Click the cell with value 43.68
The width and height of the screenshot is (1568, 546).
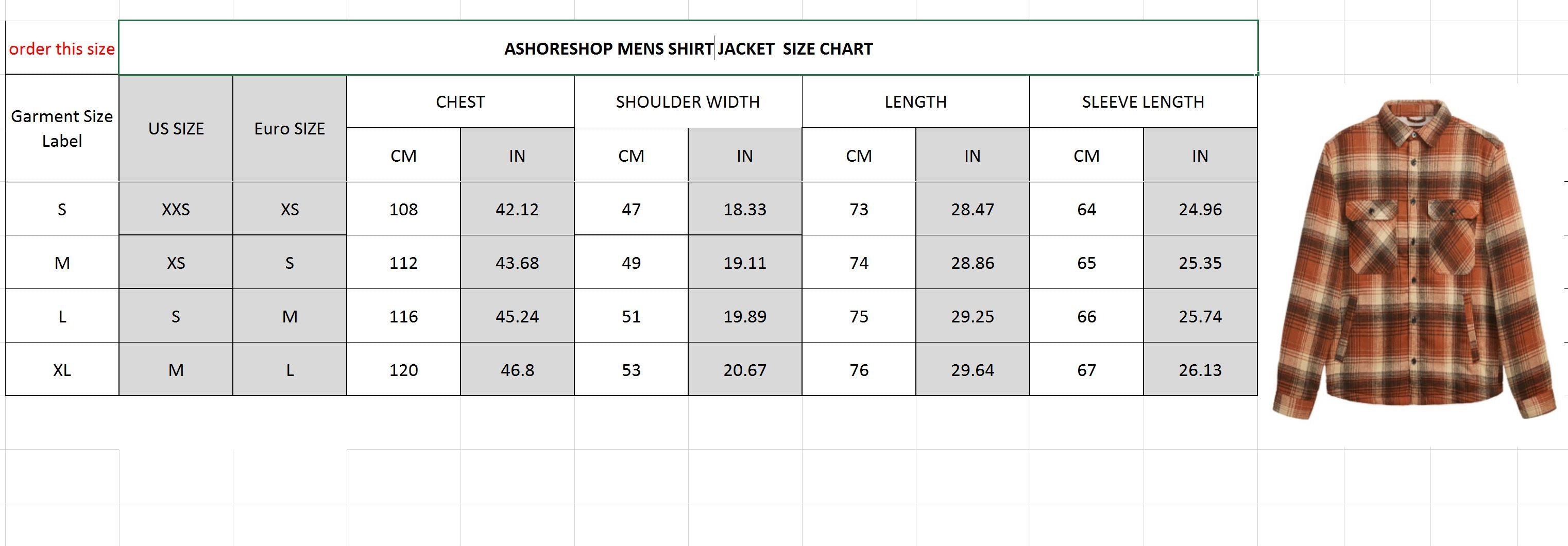(x=517, y=263)
